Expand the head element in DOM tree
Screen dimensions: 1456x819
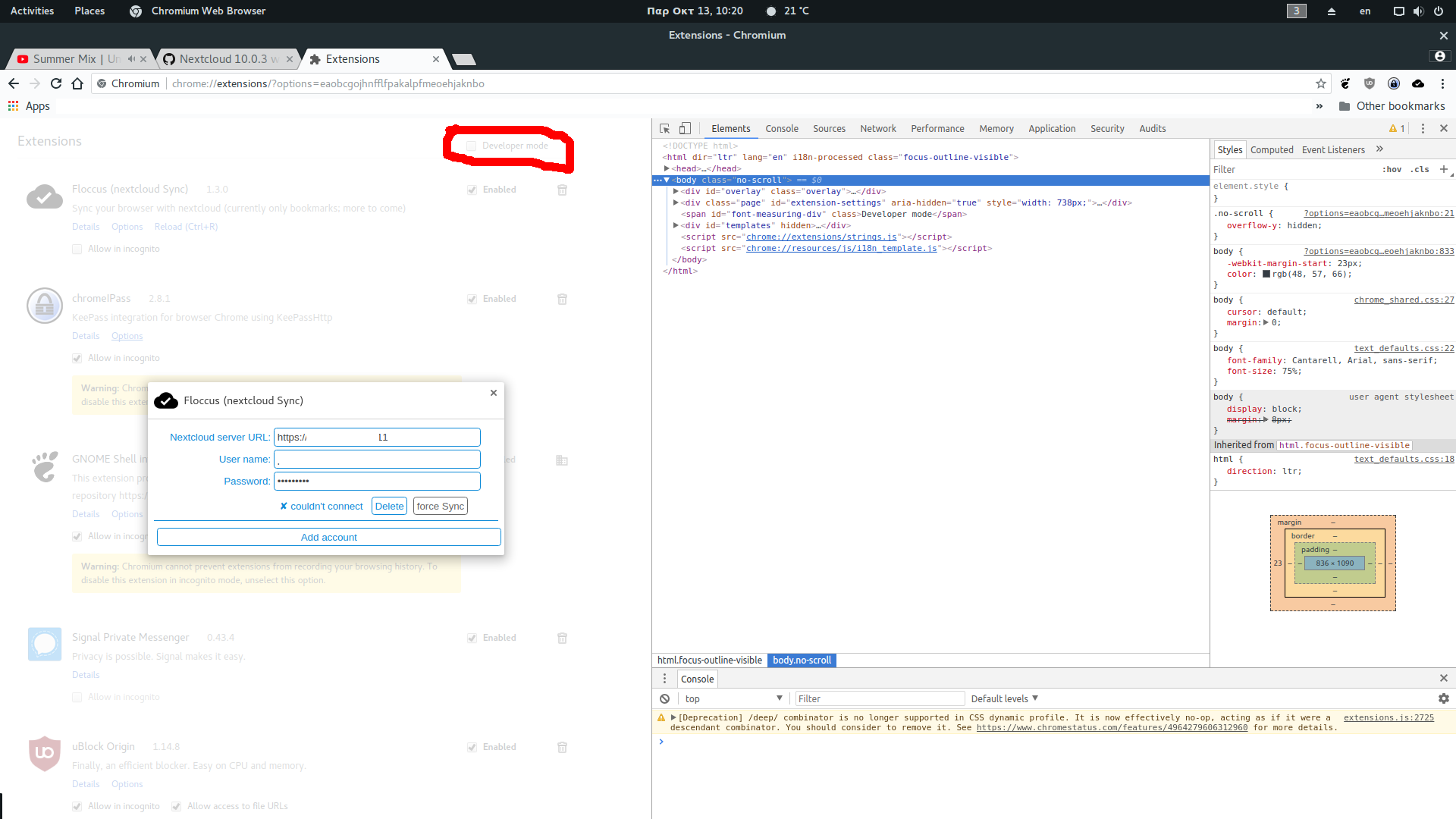667,168
